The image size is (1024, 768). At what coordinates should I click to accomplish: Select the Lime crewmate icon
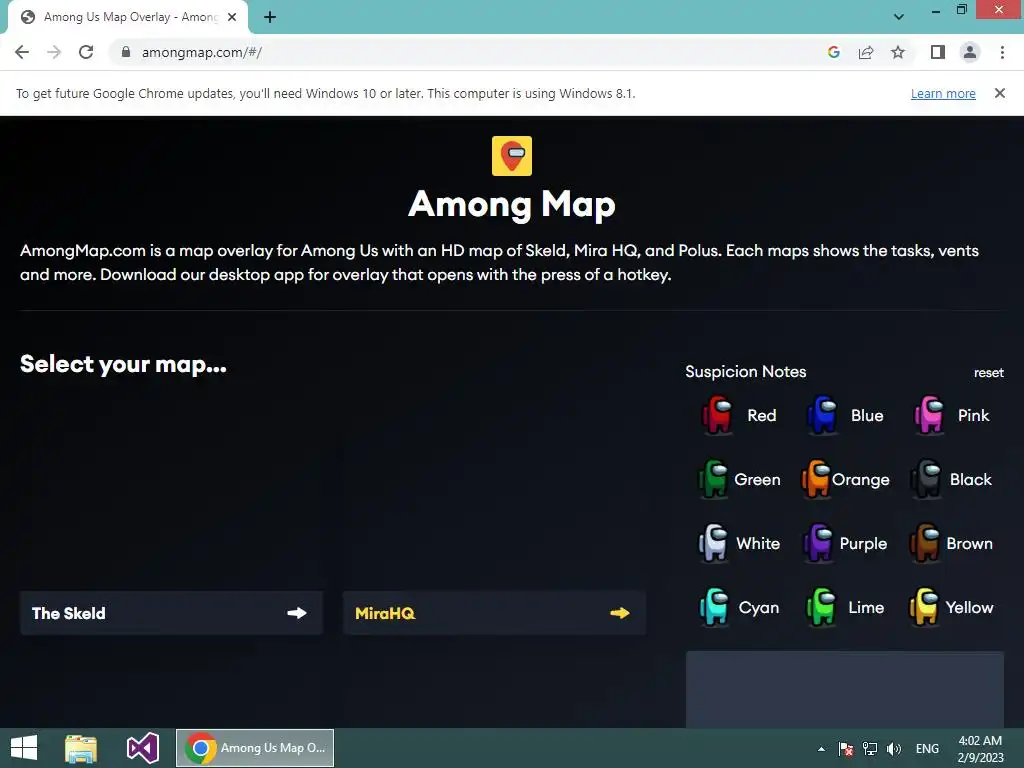click(821, 607)
